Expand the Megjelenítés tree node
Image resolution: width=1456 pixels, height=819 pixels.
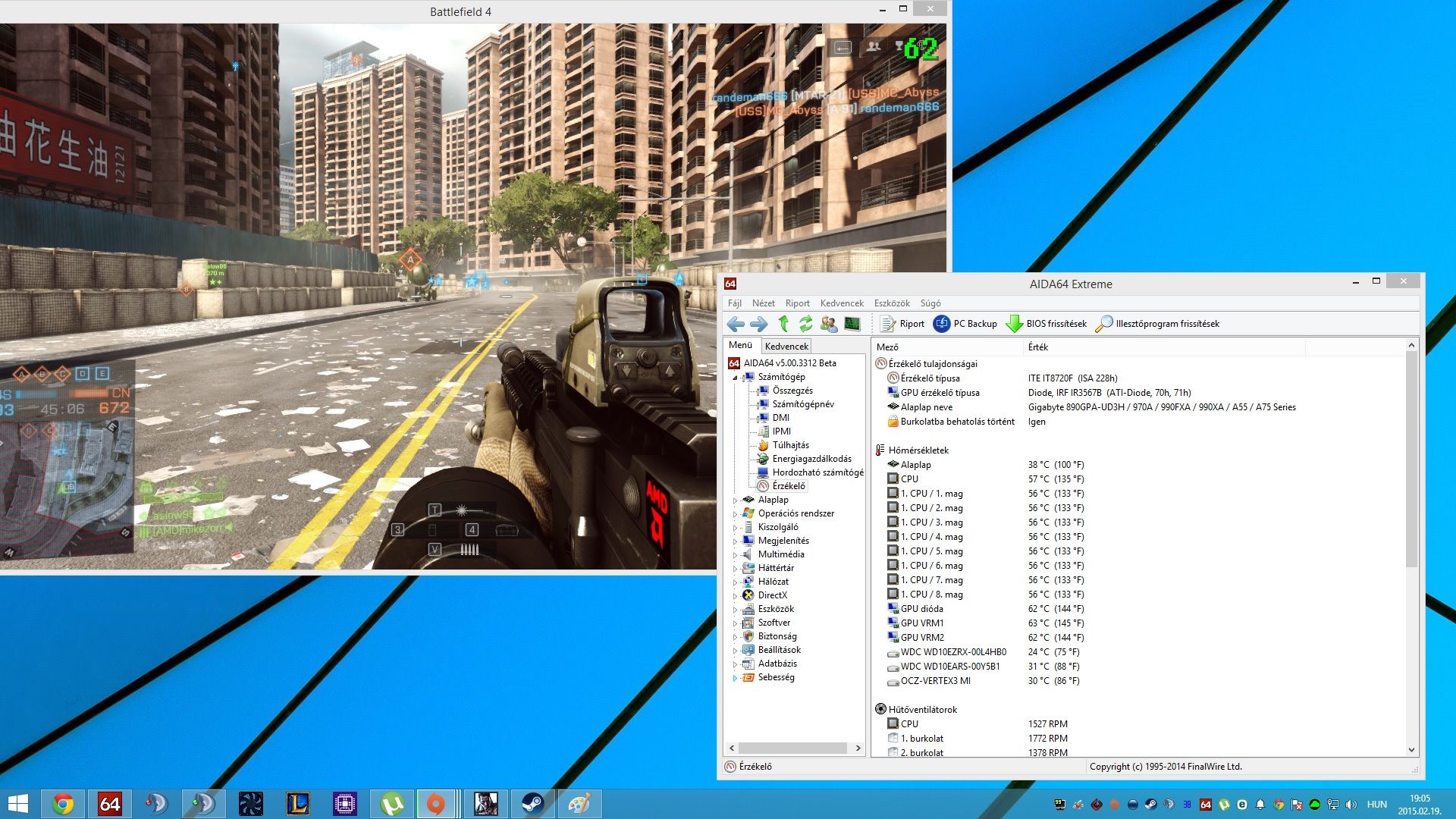tap(735, 541)
